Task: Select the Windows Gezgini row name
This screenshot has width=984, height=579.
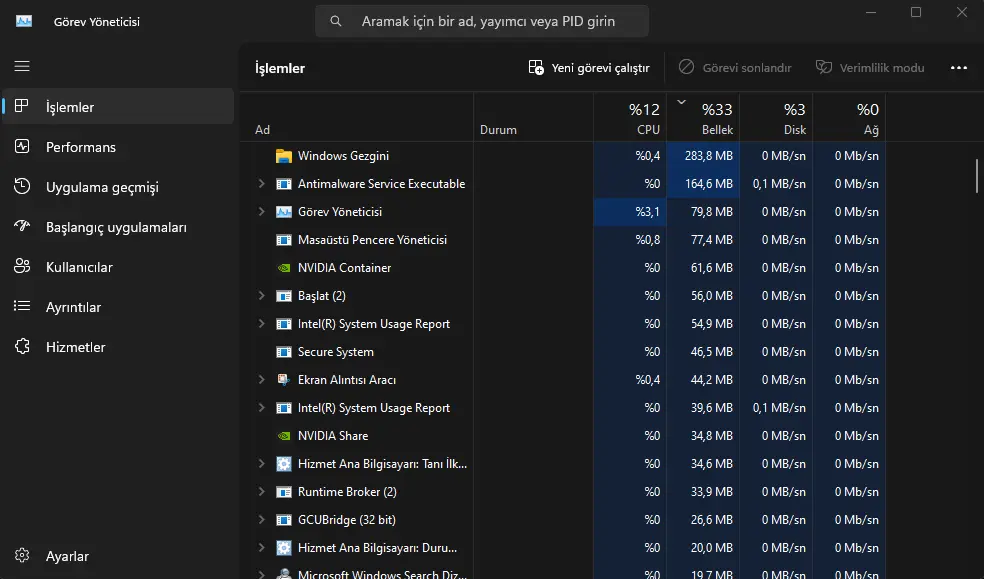Action: pyautogui.click(x=343, y=156)
